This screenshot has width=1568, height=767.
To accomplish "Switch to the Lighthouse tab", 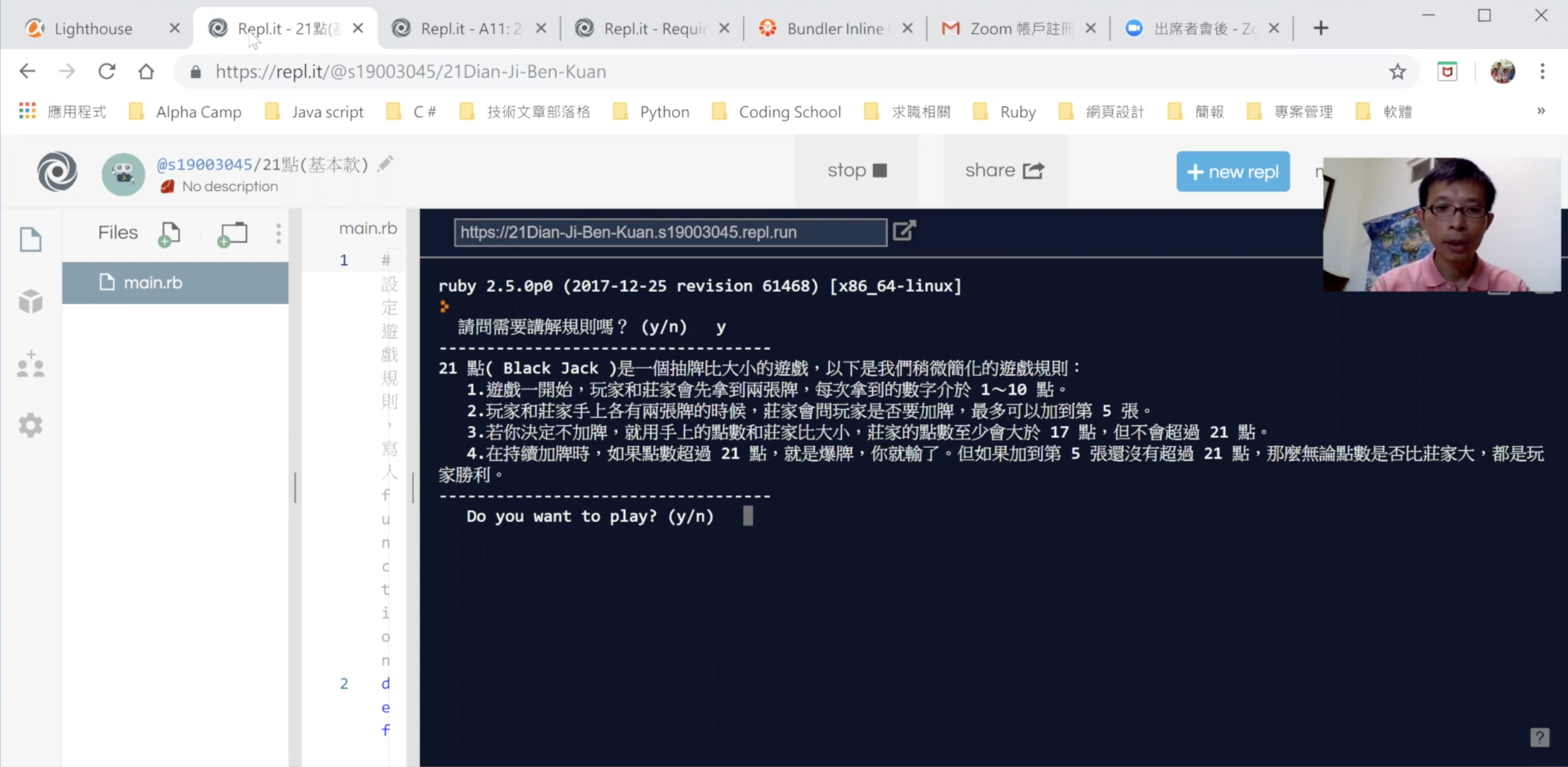I will pyautogui.click(x=93, y=29).
